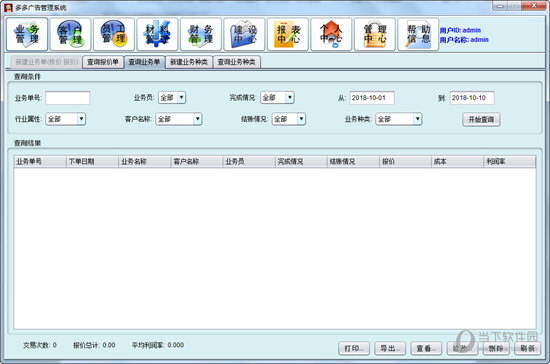
Task: Click the 用户名称: admin label
Action: click(464, 40)
